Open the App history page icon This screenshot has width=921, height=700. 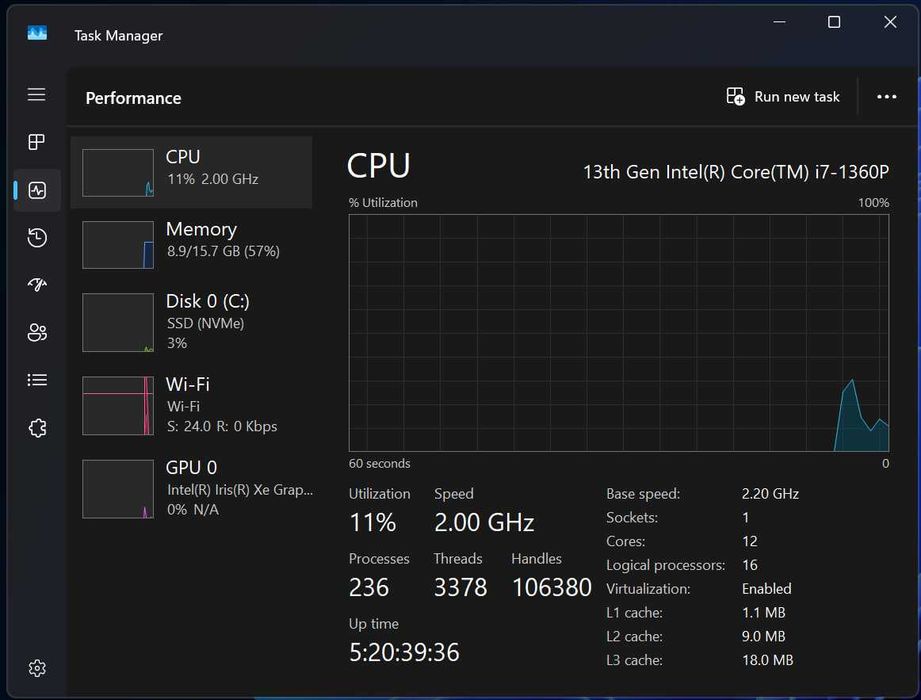tap(37, 237)
